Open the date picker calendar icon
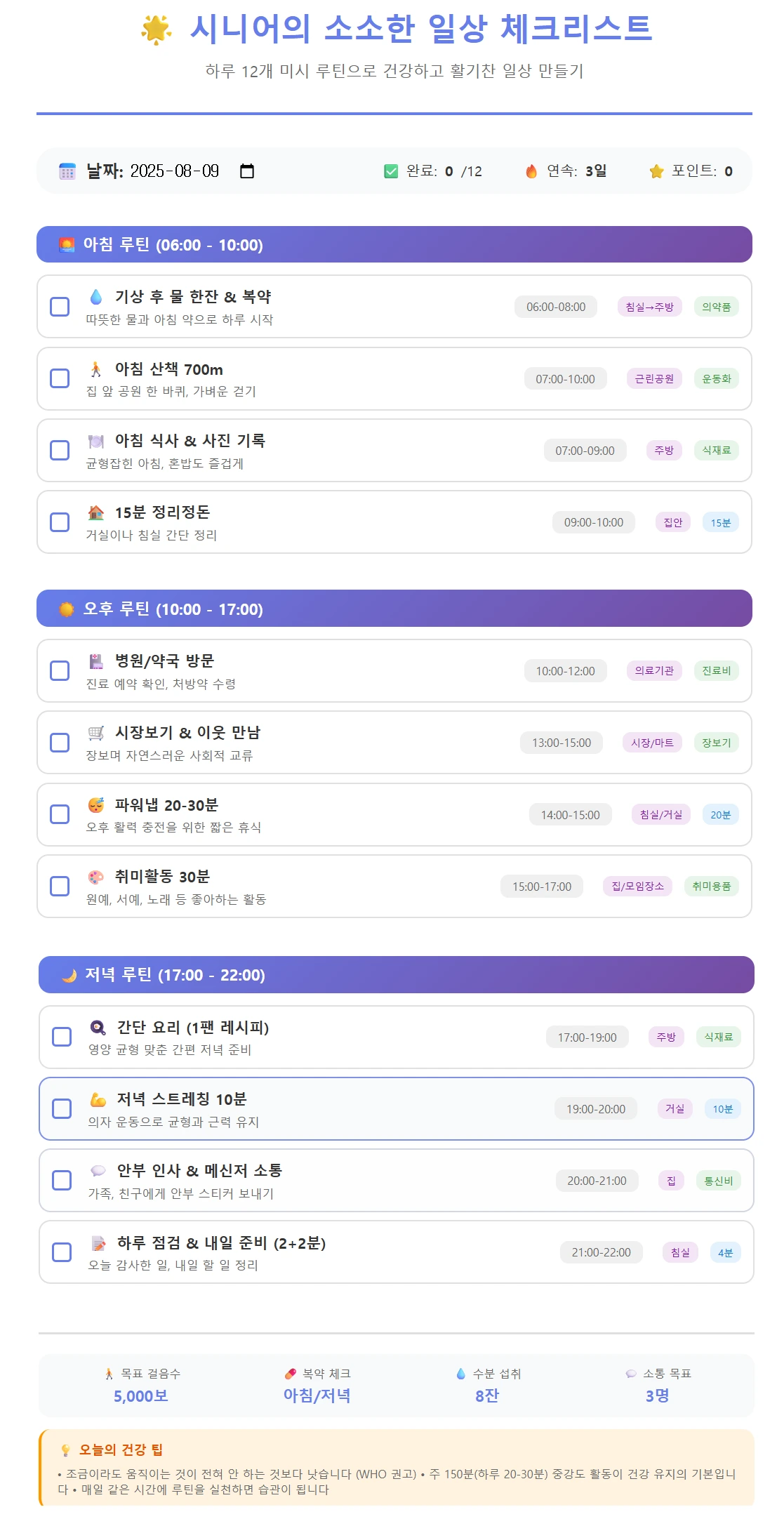 (x=247, y=171)
